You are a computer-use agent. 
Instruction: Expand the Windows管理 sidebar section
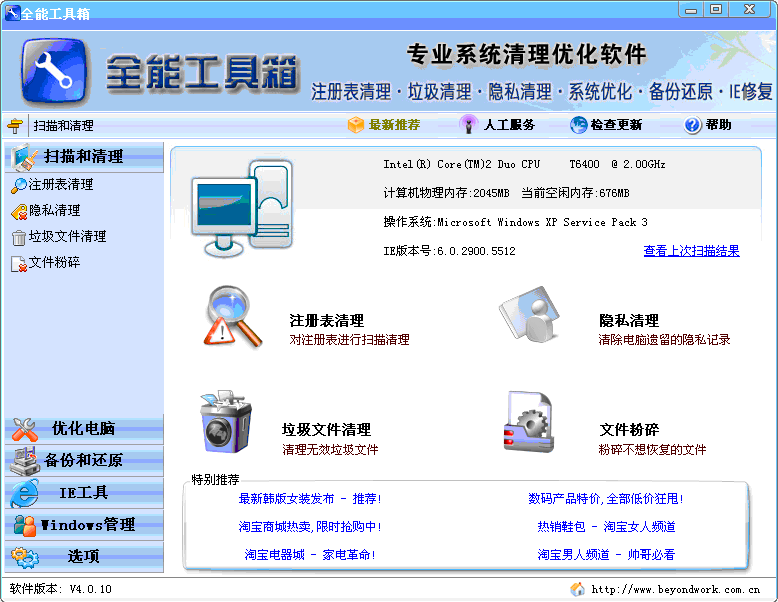(x=84, y=525)
